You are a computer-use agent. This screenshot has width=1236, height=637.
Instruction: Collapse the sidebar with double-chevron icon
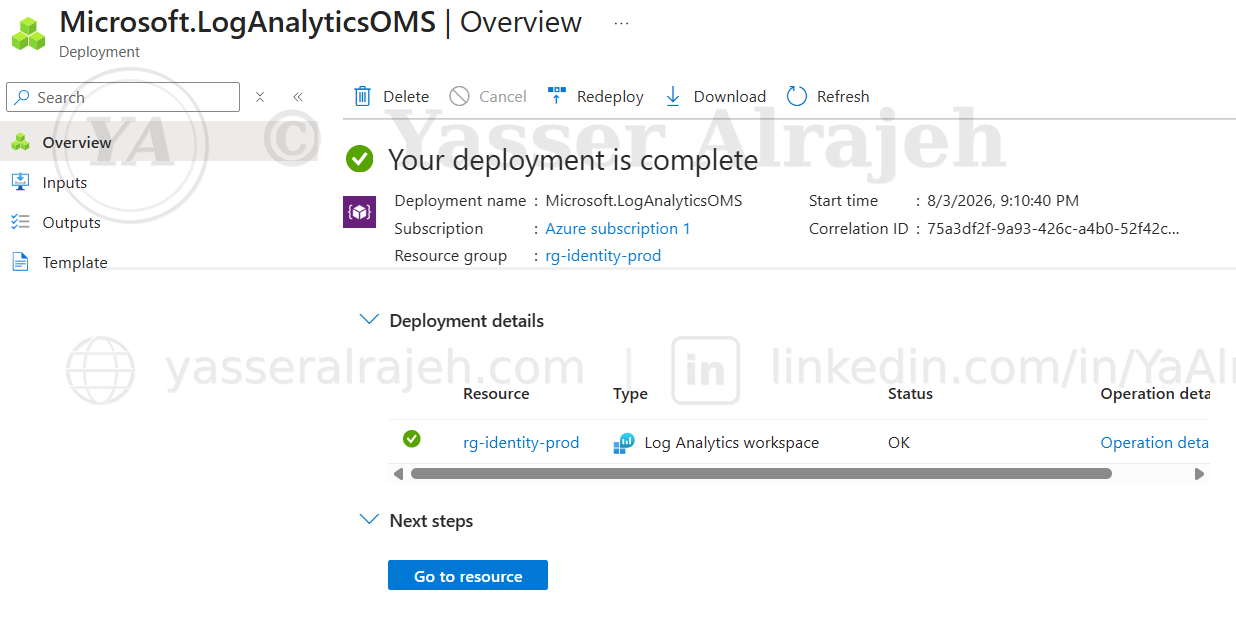(x=298, y=97)
